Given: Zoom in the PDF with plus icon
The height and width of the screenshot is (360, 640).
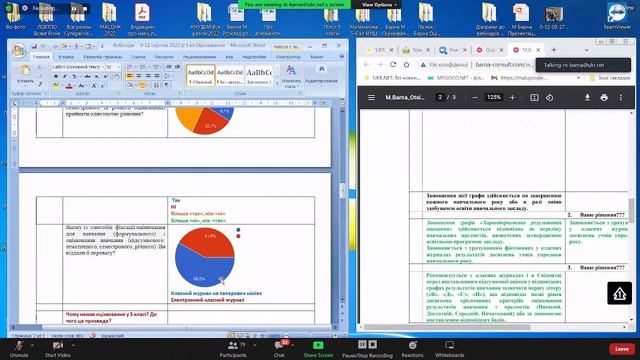Looking at the screenshot, I should click(512, 98).
